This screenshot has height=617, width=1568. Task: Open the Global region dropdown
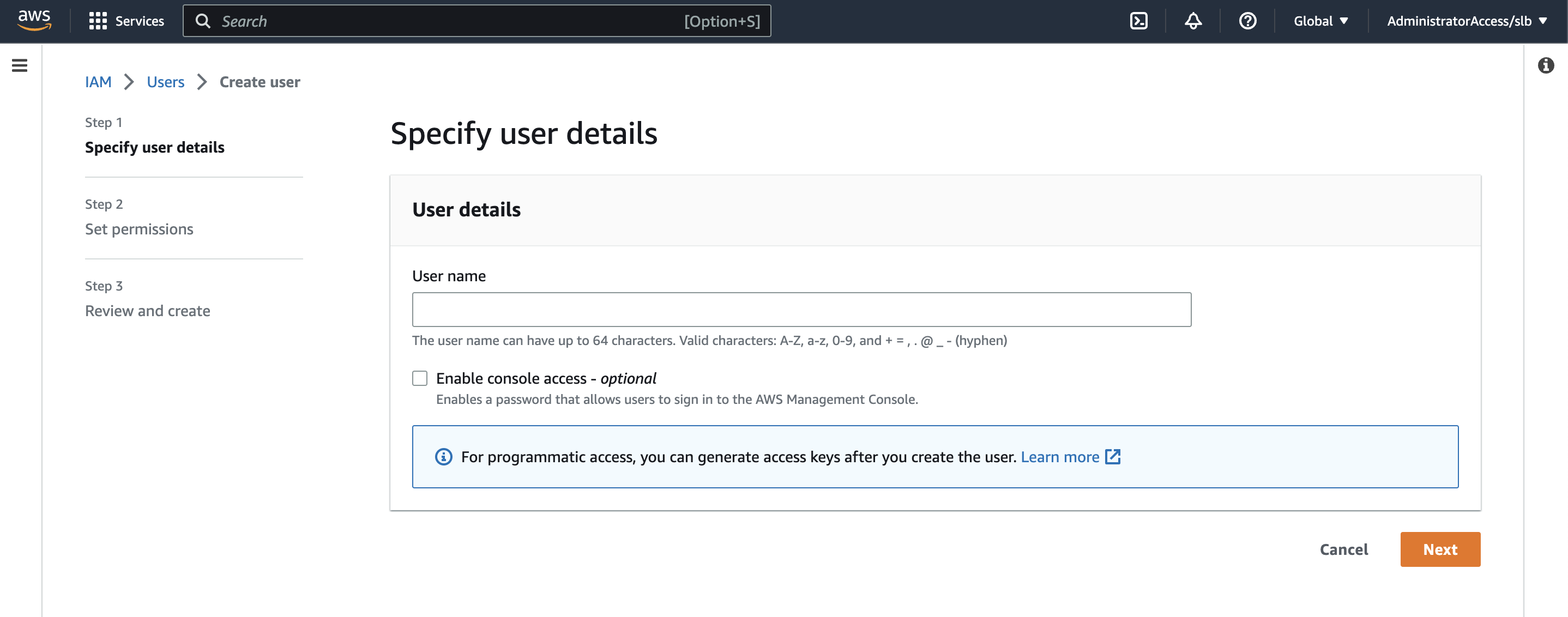(1320, 21)
